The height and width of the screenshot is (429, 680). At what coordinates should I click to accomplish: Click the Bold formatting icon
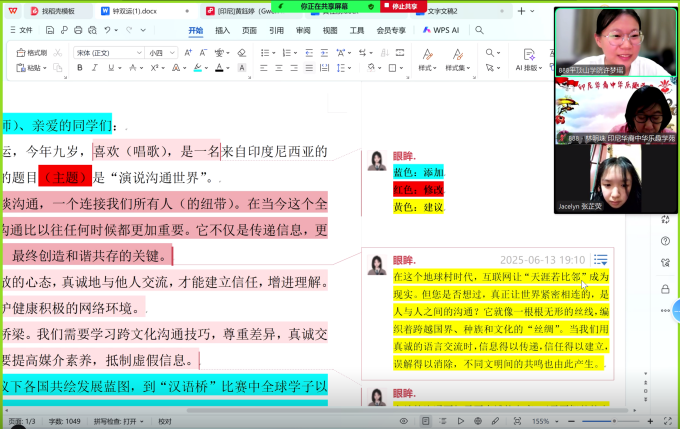point(80,68)
